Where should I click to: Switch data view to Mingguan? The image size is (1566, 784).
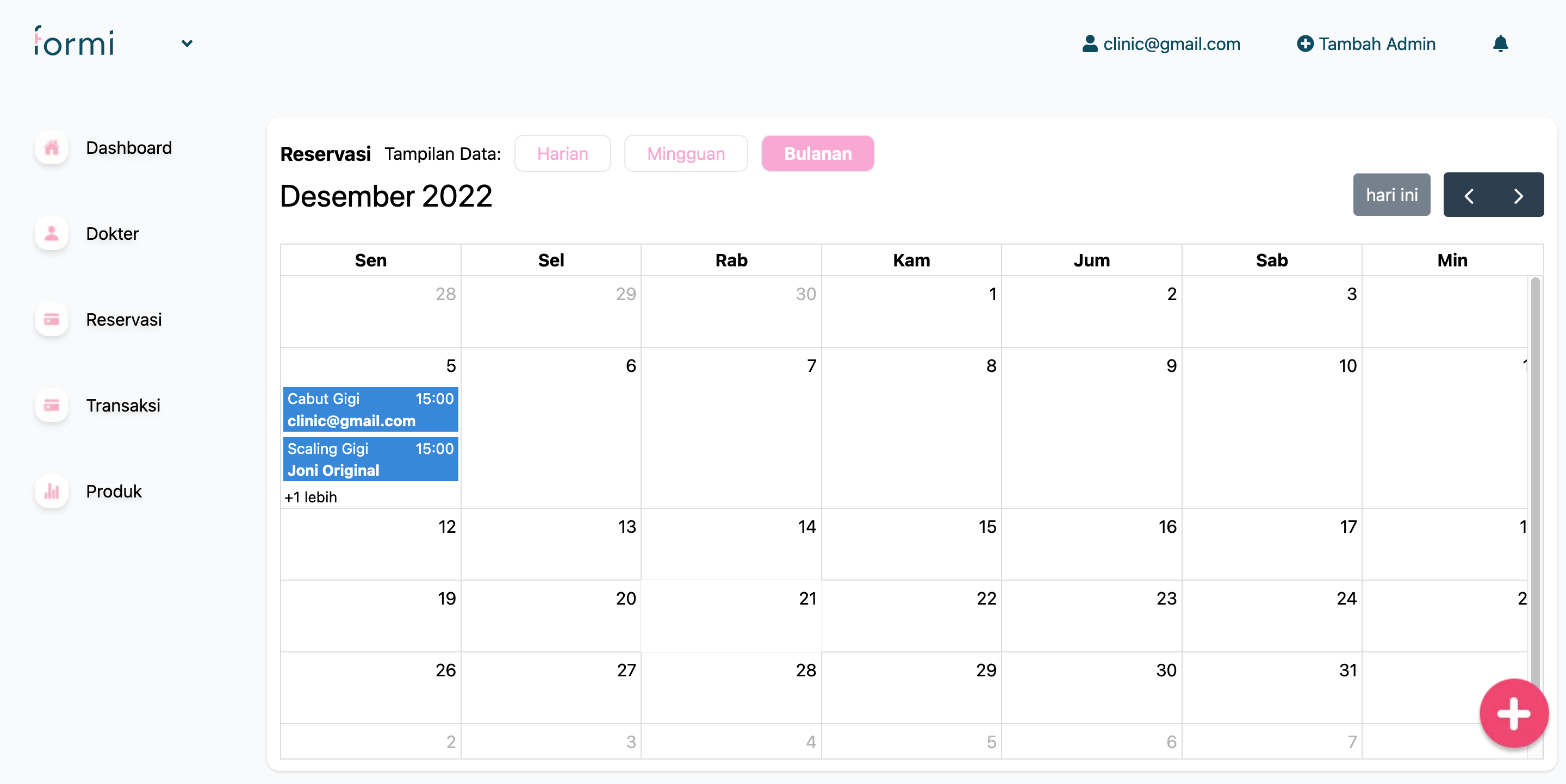coord(685,154)
